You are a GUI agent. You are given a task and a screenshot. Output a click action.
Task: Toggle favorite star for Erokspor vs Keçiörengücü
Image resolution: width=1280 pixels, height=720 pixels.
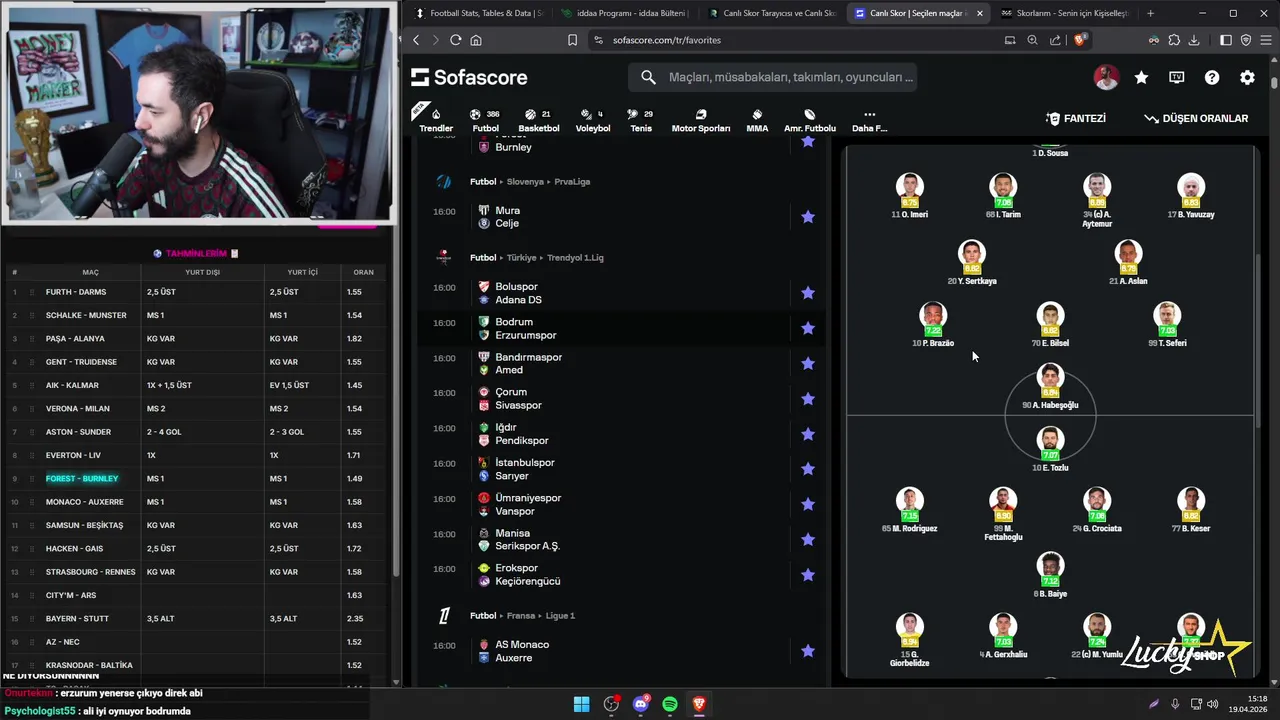808,575
